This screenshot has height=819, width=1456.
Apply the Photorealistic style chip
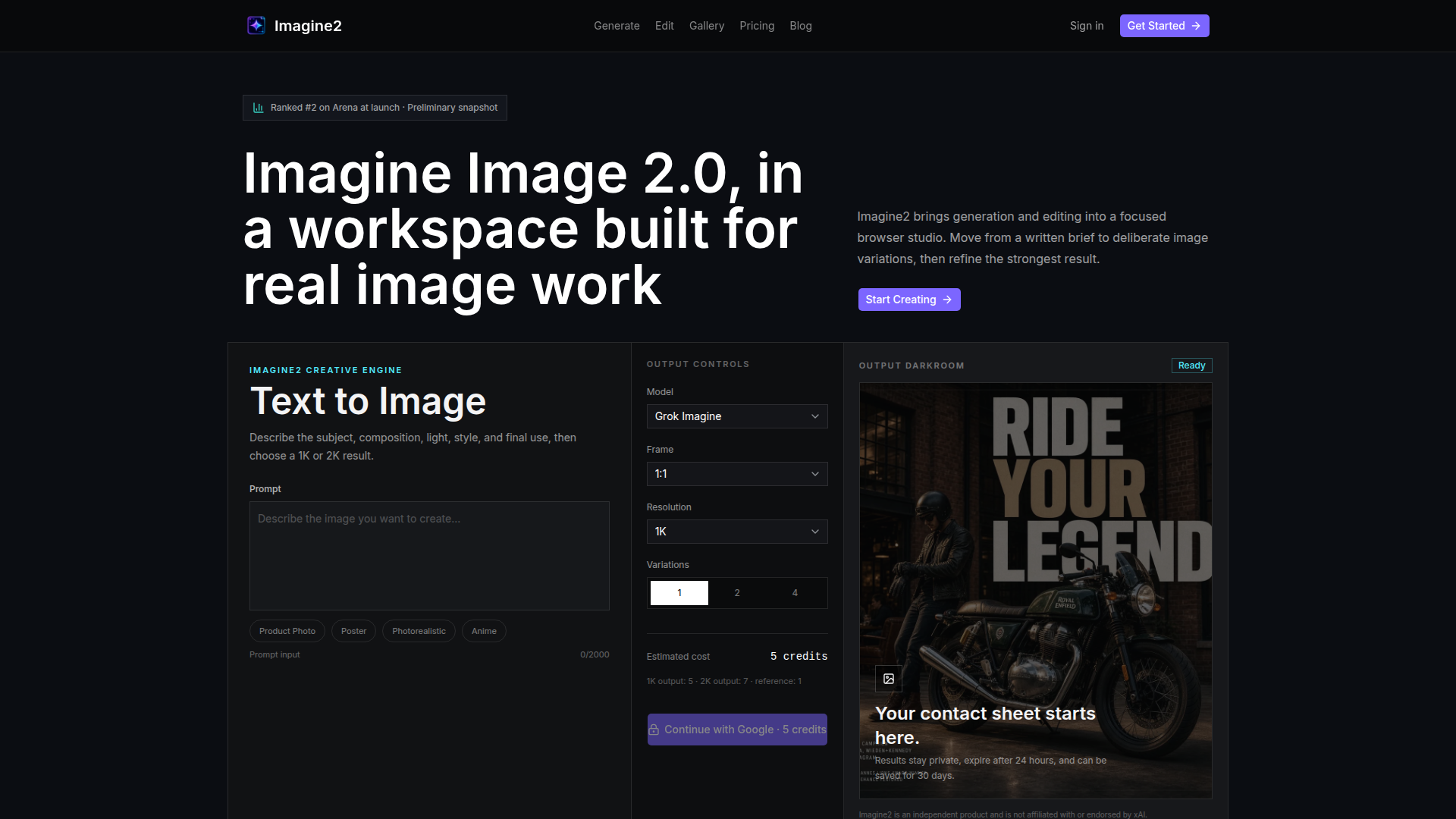(419, 631)
